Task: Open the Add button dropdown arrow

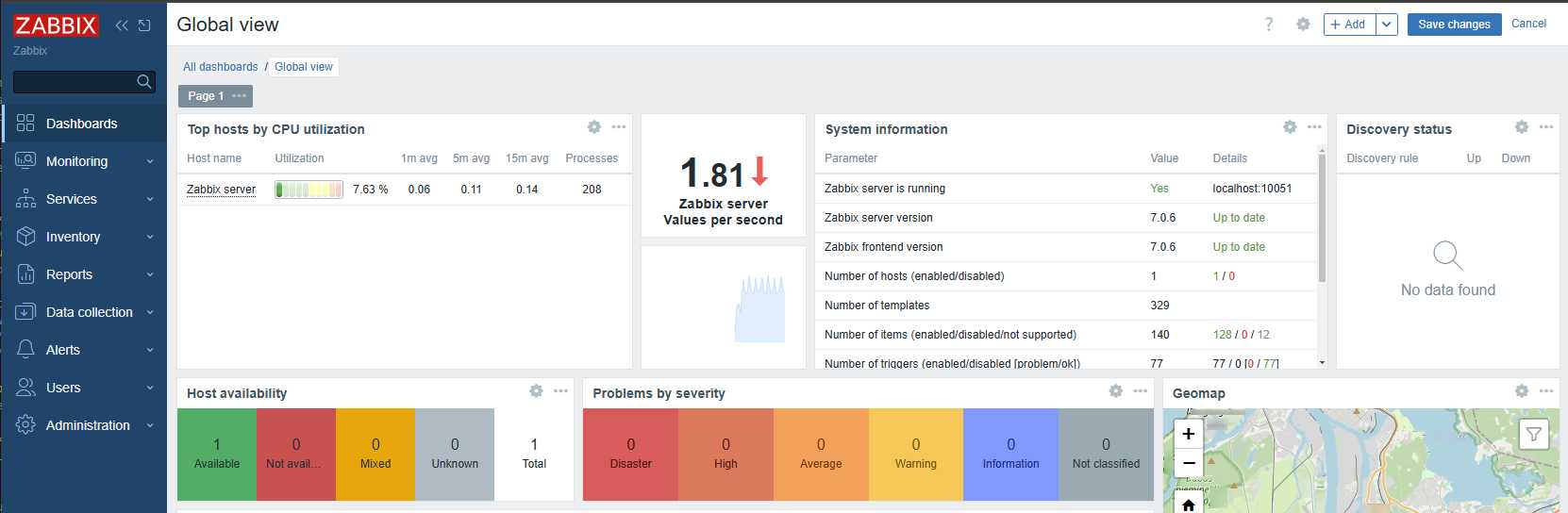Action: pos(1387,25)
